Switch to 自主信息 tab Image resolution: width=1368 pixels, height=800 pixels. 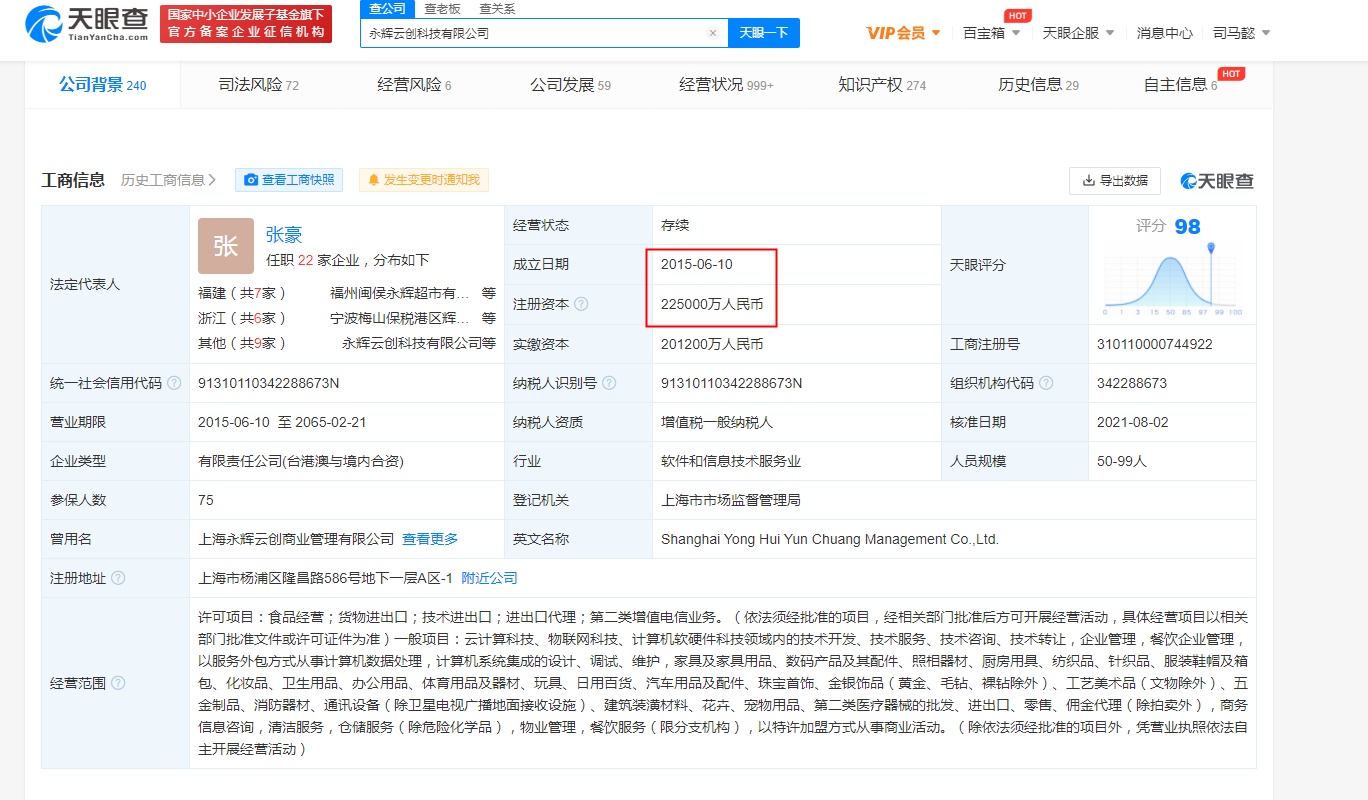[1181, 85]
